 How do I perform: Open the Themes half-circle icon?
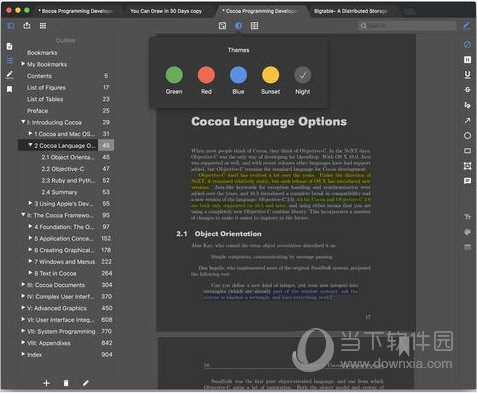pos(238,26)
